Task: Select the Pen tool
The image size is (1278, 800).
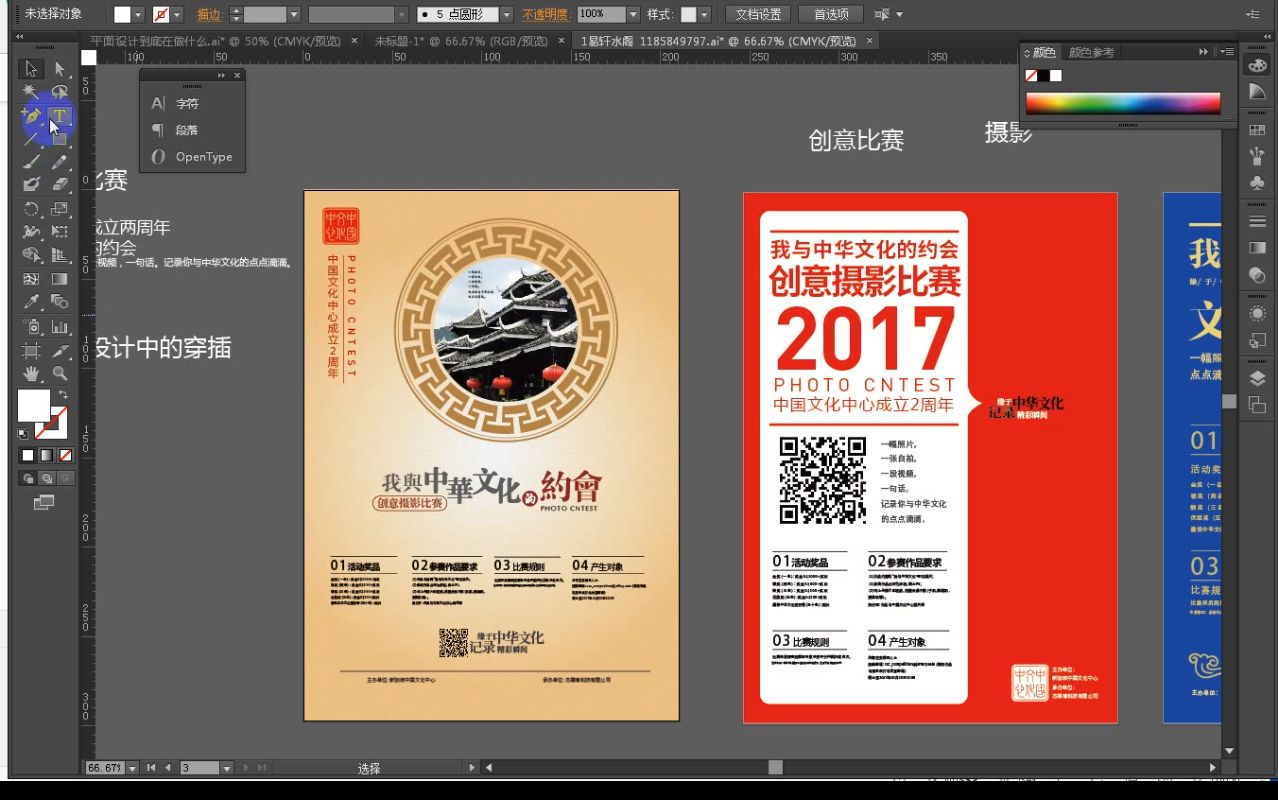Action: 31,116
